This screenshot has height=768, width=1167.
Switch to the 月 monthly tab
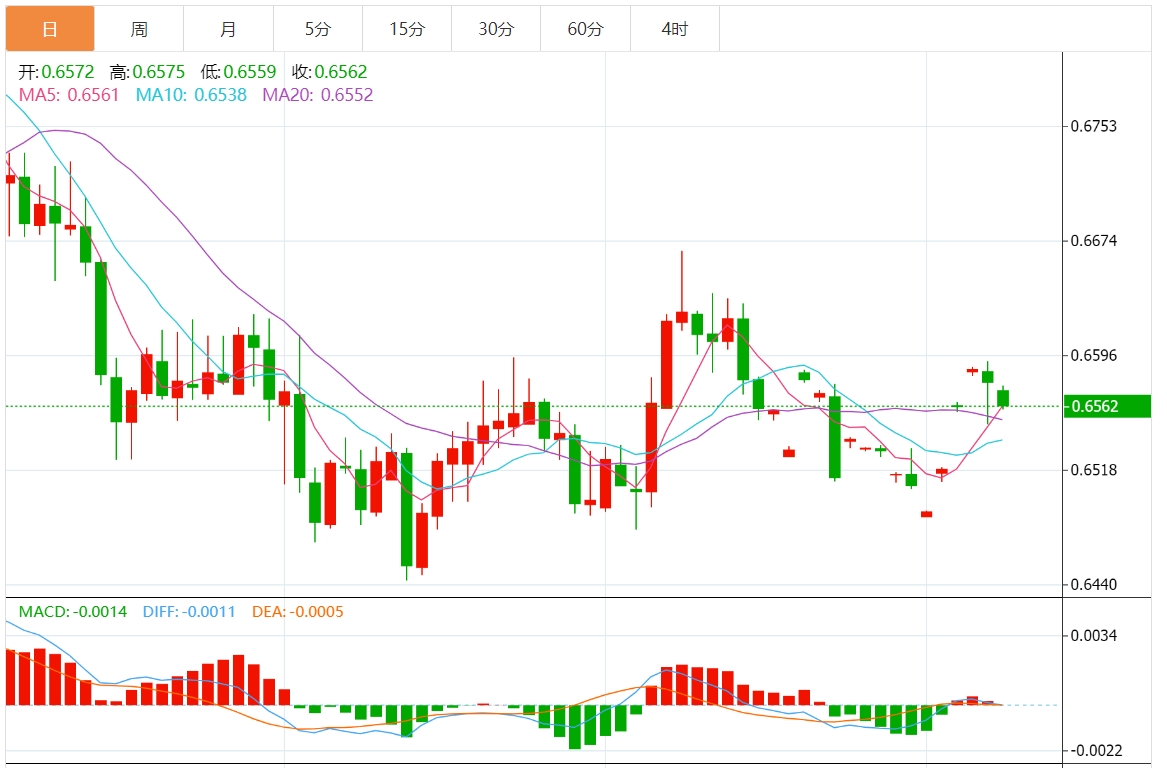(228, 29)
